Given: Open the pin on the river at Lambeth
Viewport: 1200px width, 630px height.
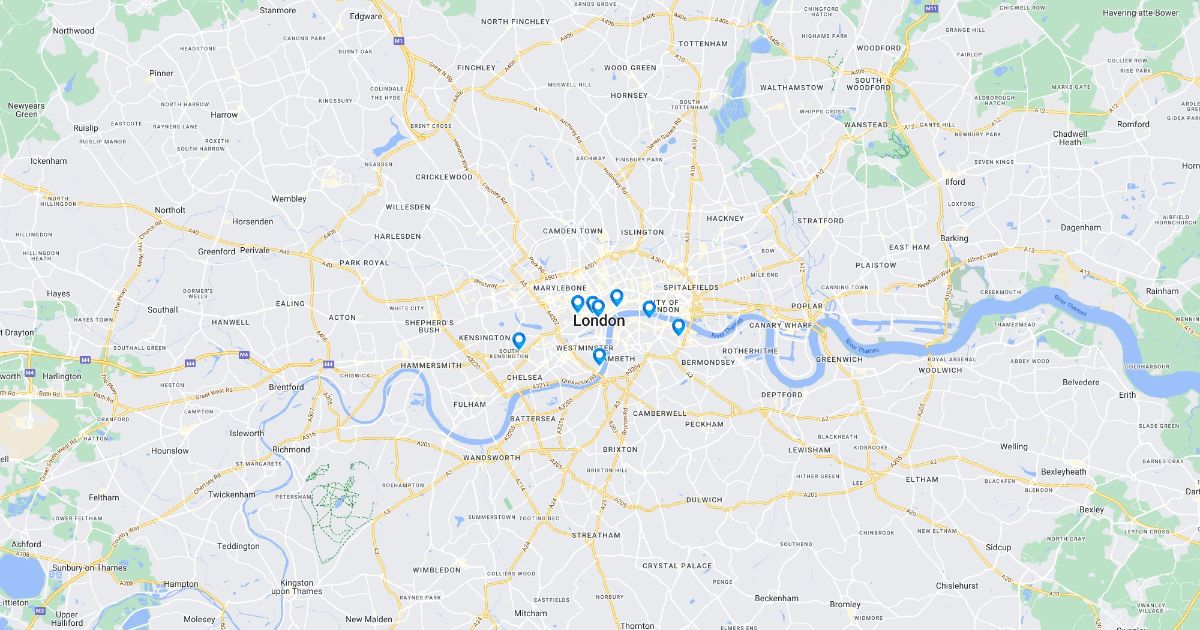Looking at the screenshot, I should [599, 356].
